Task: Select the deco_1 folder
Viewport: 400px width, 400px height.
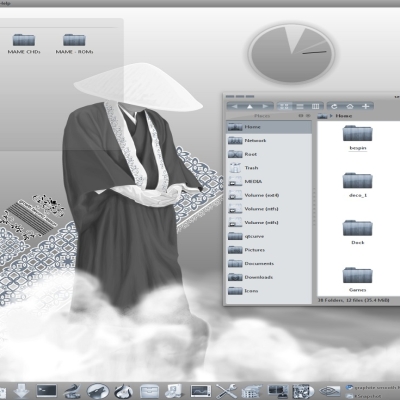Action: (357, 185)
